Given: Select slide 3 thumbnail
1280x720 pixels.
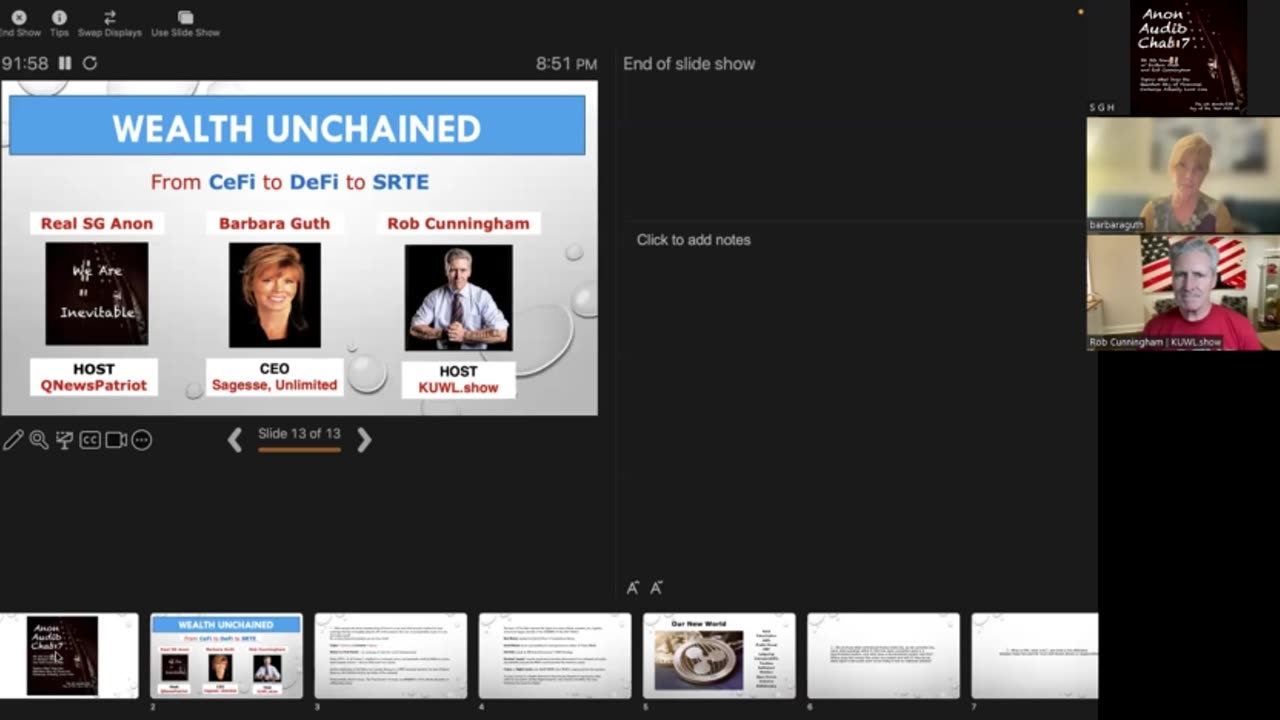Looking at the screenshot, I should [x=391, y=656].
